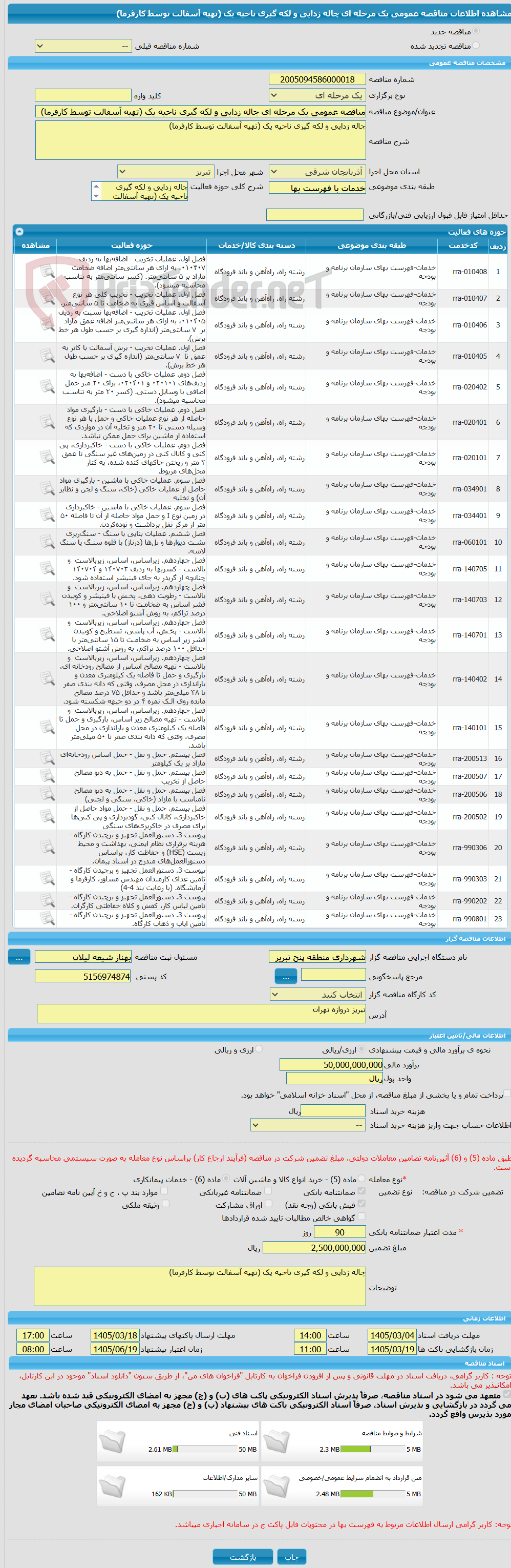Toggle گواهی خالص مطالبات checkbox
The width and height of the screenshot is (511, 1568).
(x=362, y=1216)
